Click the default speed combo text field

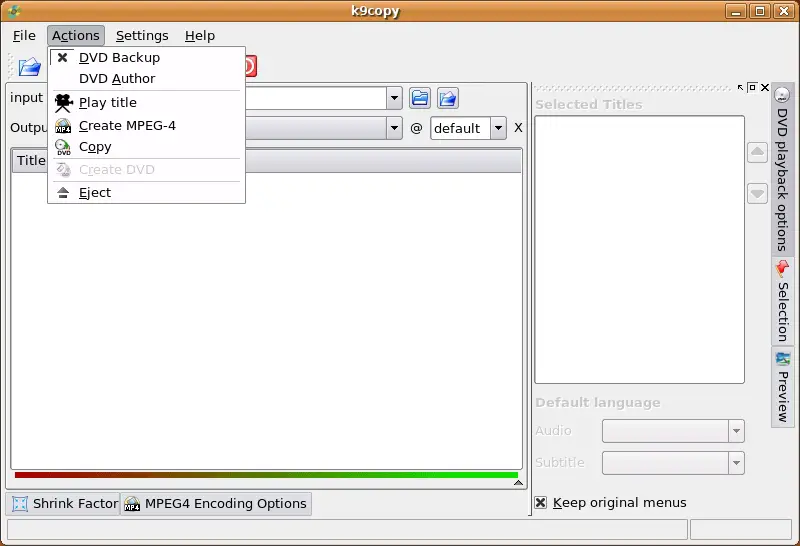click(x=461, y=128)
